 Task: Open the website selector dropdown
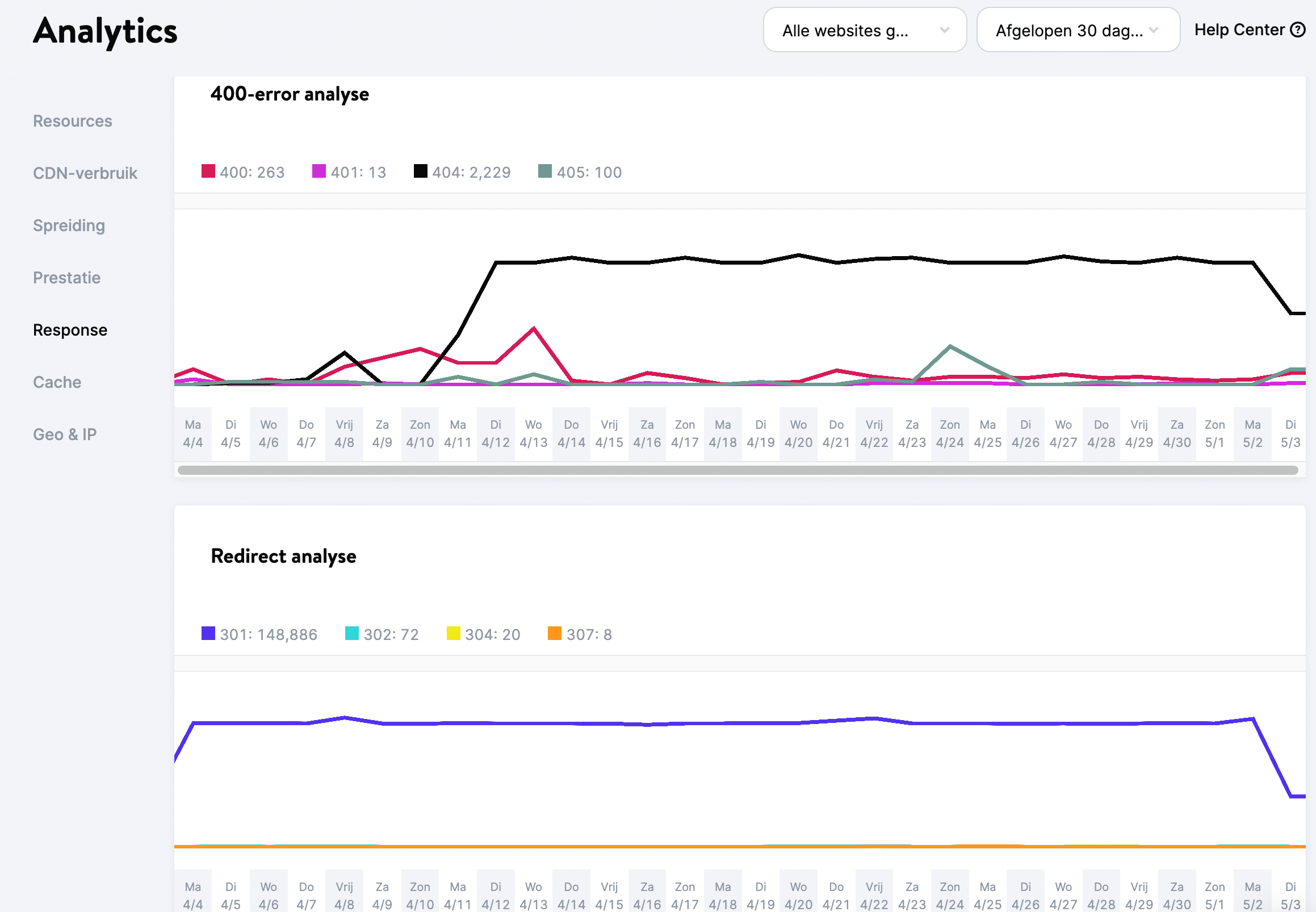(864, 30)
